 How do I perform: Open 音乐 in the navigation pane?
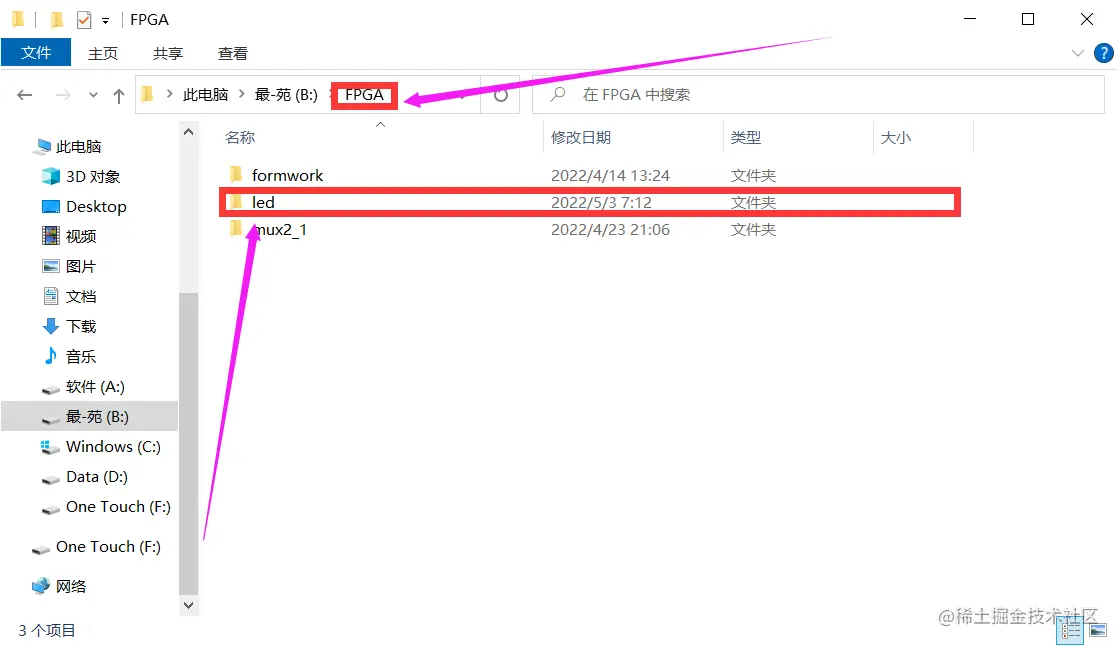pyautogui.click(x=81, y=357)
